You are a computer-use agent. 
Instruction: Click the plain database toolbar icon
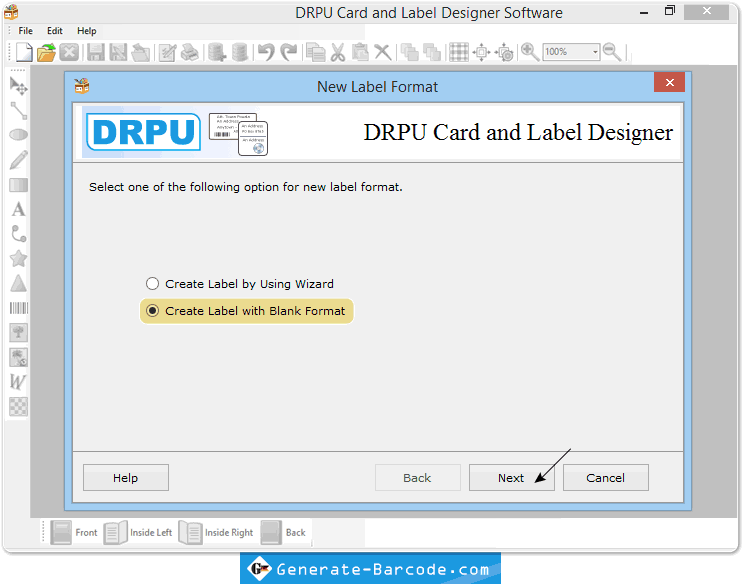pos(240,52)
